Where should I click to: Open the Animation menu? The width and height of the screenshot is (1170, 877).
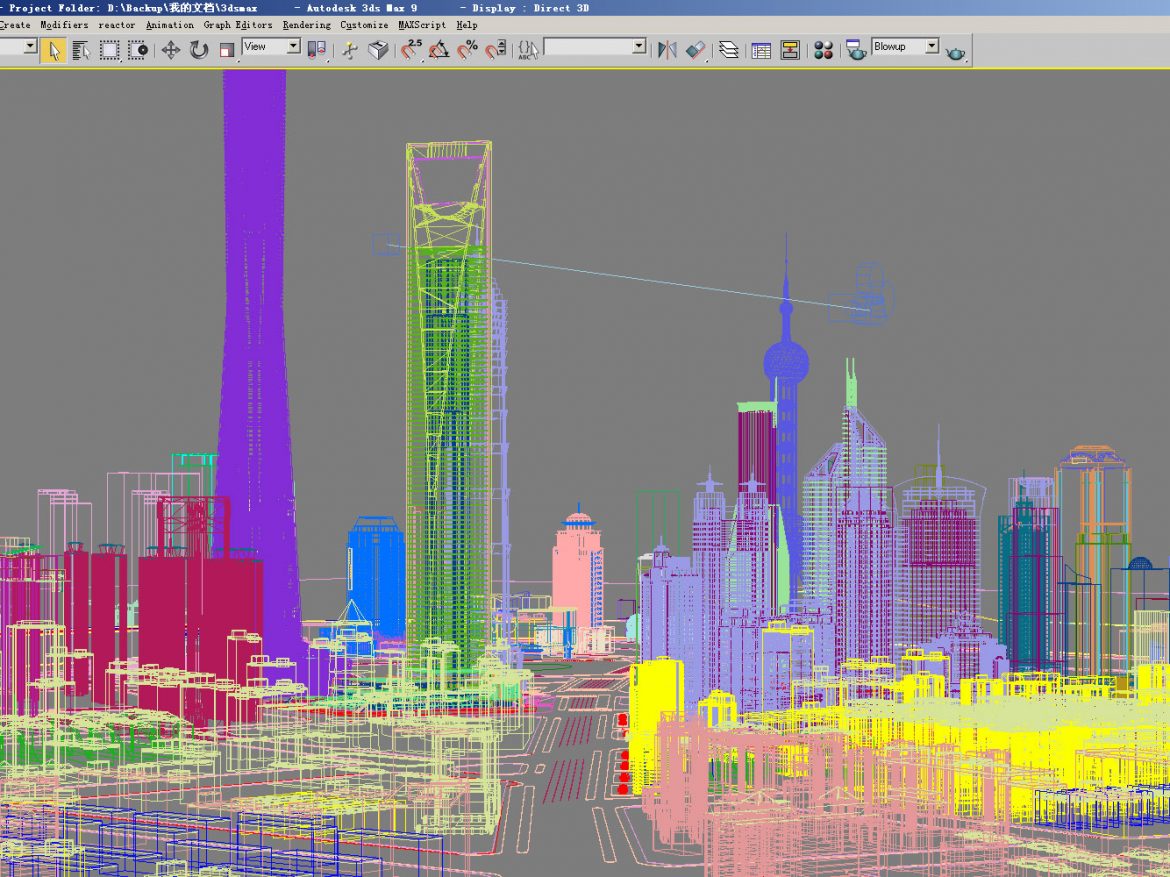coord(170,25)
